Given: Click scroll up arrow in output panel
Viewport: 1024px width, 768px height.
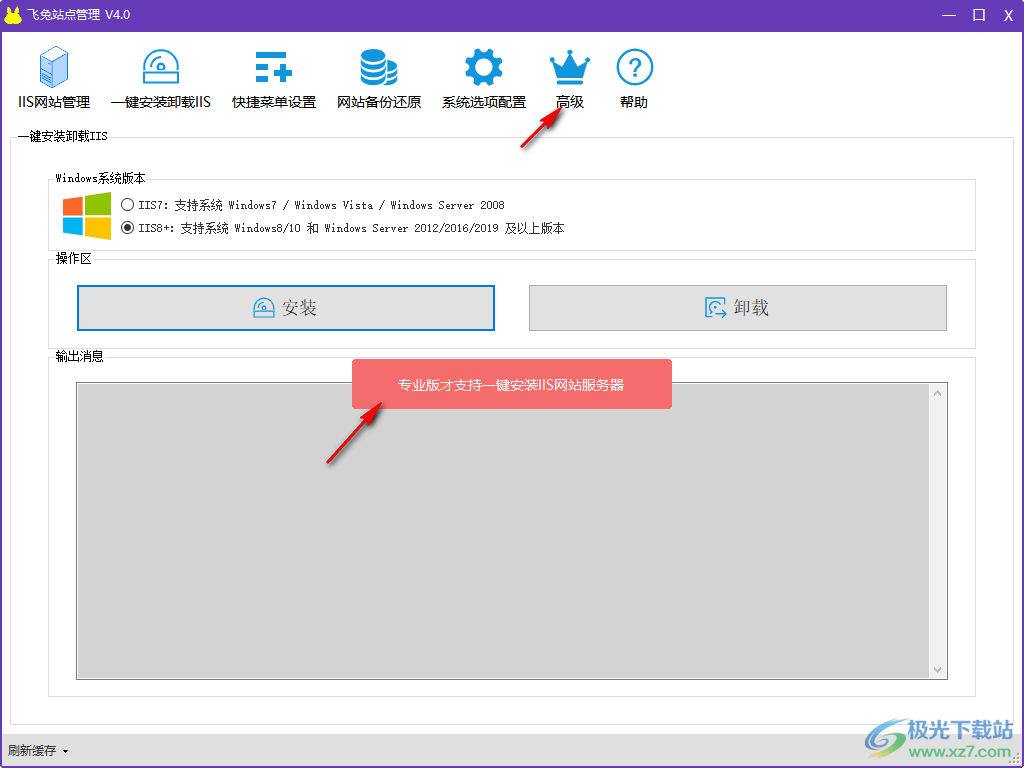Looking at the screenshot, I should pos(937,393).
